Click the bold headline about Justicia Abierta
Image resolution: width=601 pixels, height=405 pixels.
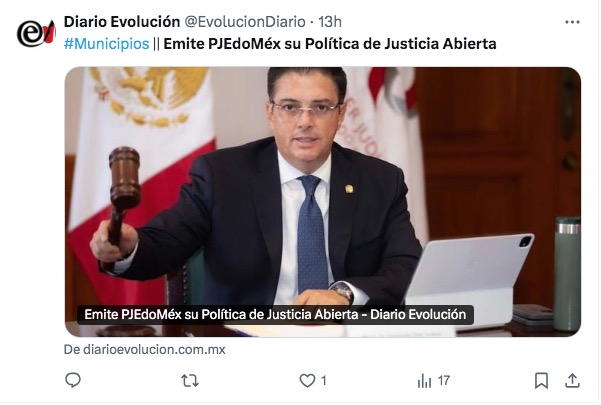pos(330,44)
